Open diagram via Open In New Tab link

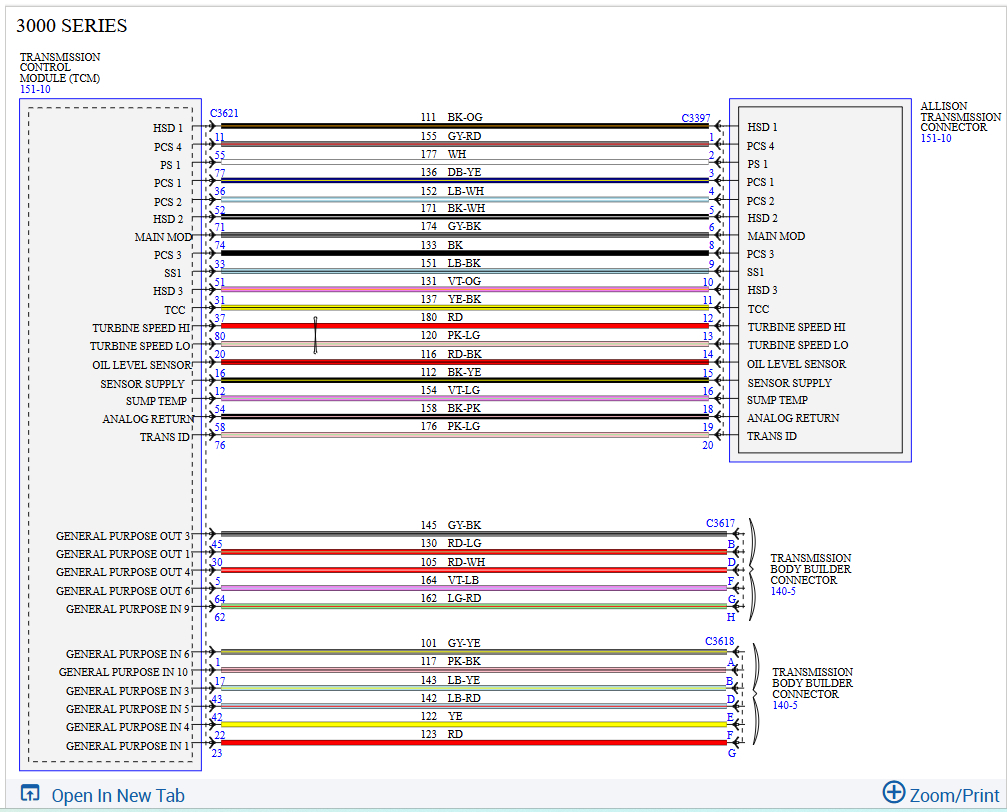point(118,795)
